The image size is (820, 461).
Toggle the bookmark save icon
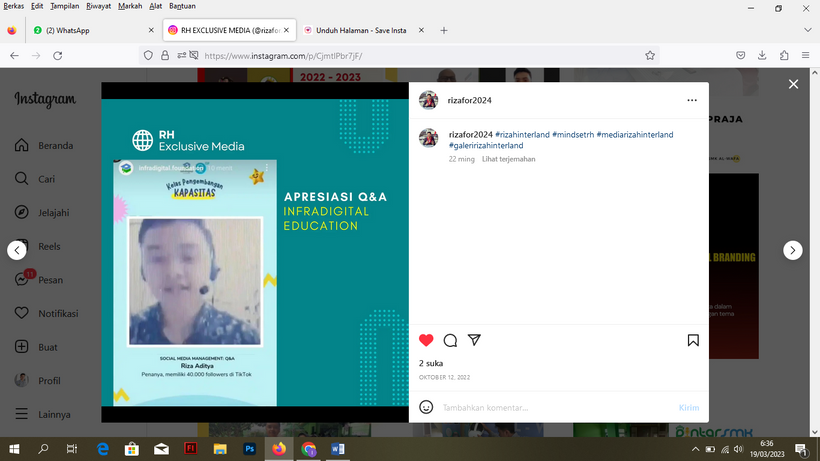(x=693, y=340)
